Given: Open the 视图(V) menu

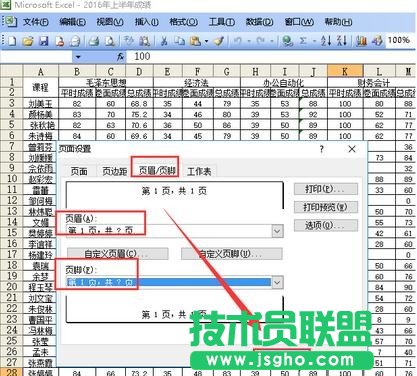Looking at the screenshot, I should click(x=110, y=22).
